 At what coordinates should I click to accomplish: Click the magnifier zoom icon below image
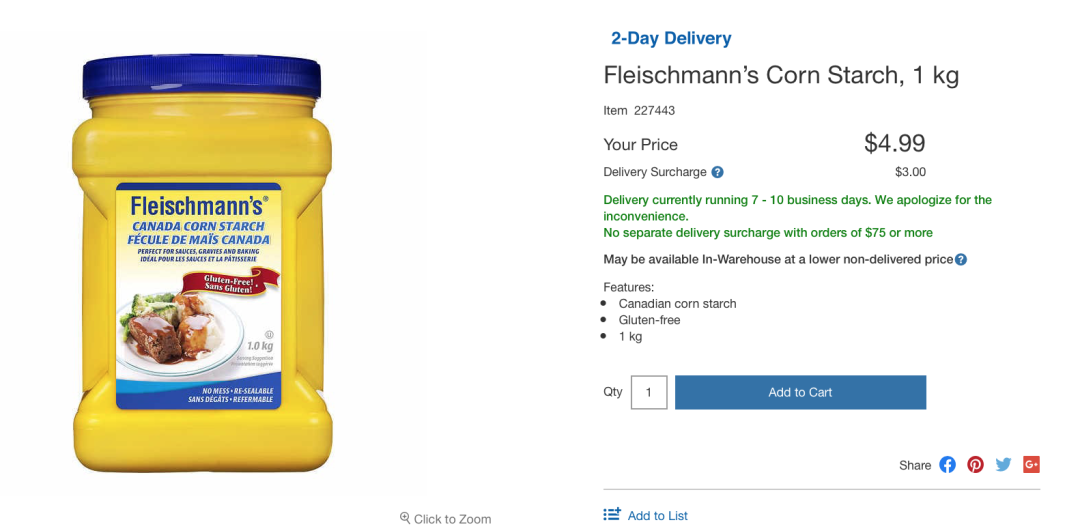coord(405,518)
